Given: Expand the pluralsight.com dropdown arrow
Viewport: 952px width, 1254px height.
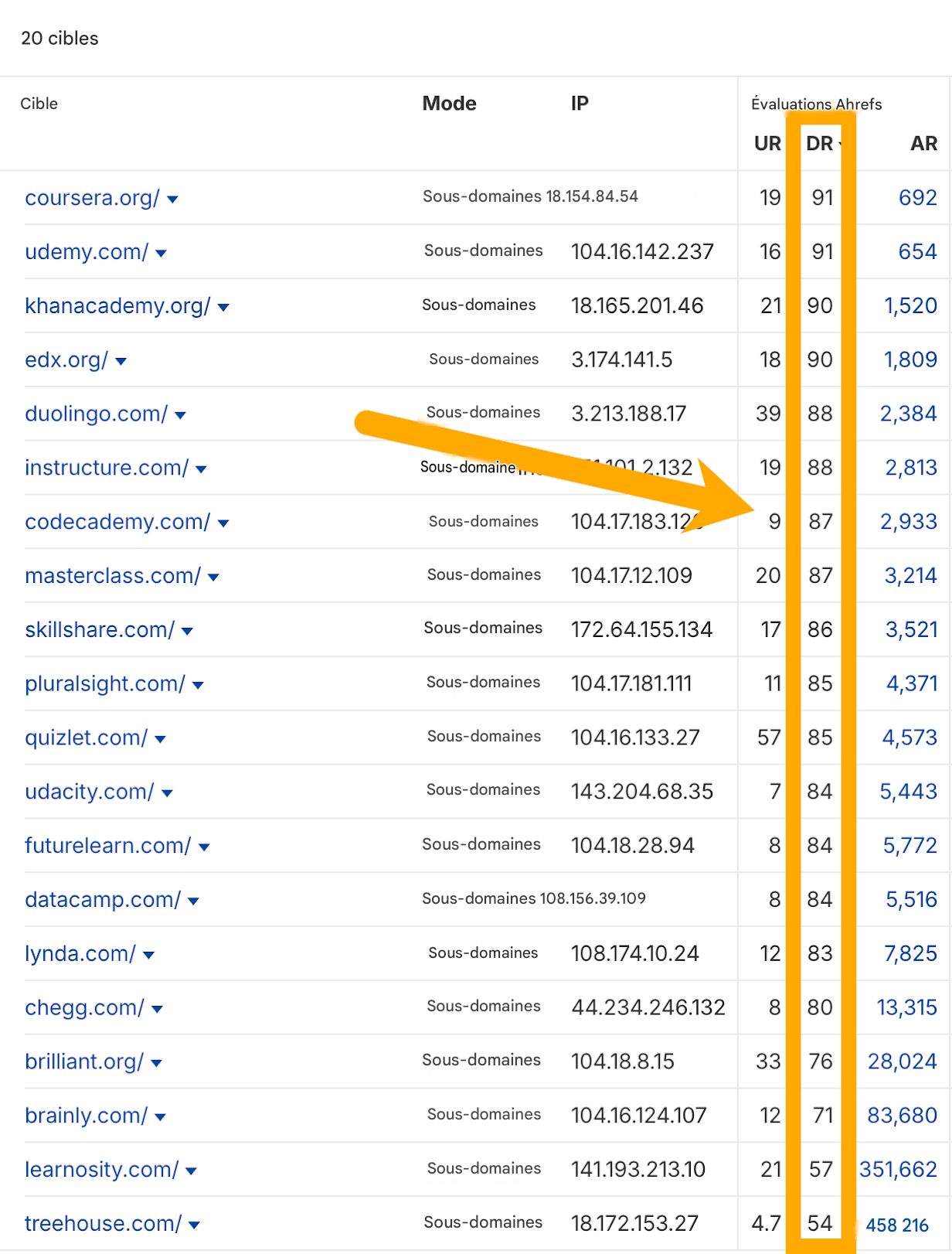Looking at the screenshot, I should tap(198, 685).
